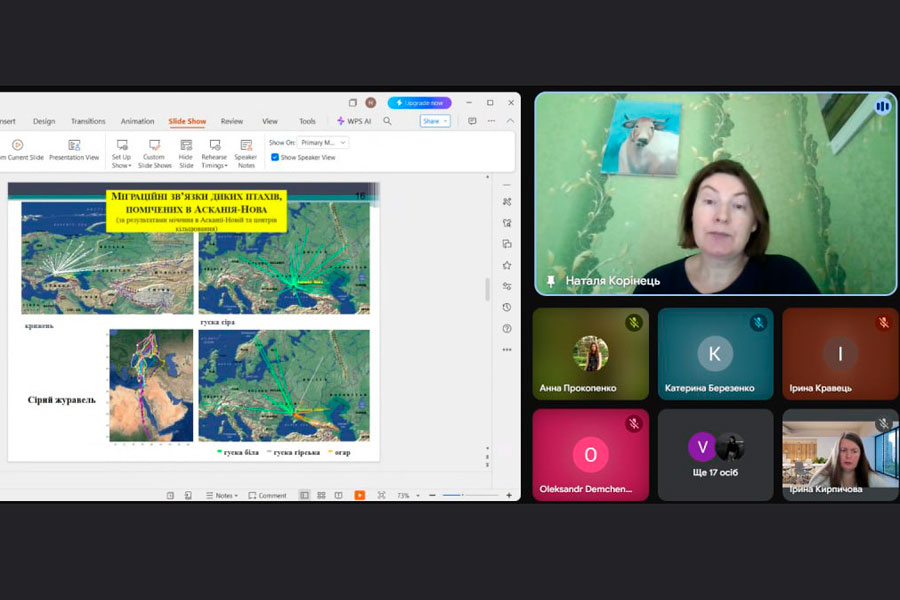Click the sidebar copy/materials icon
900x600 pixels.
507,244
